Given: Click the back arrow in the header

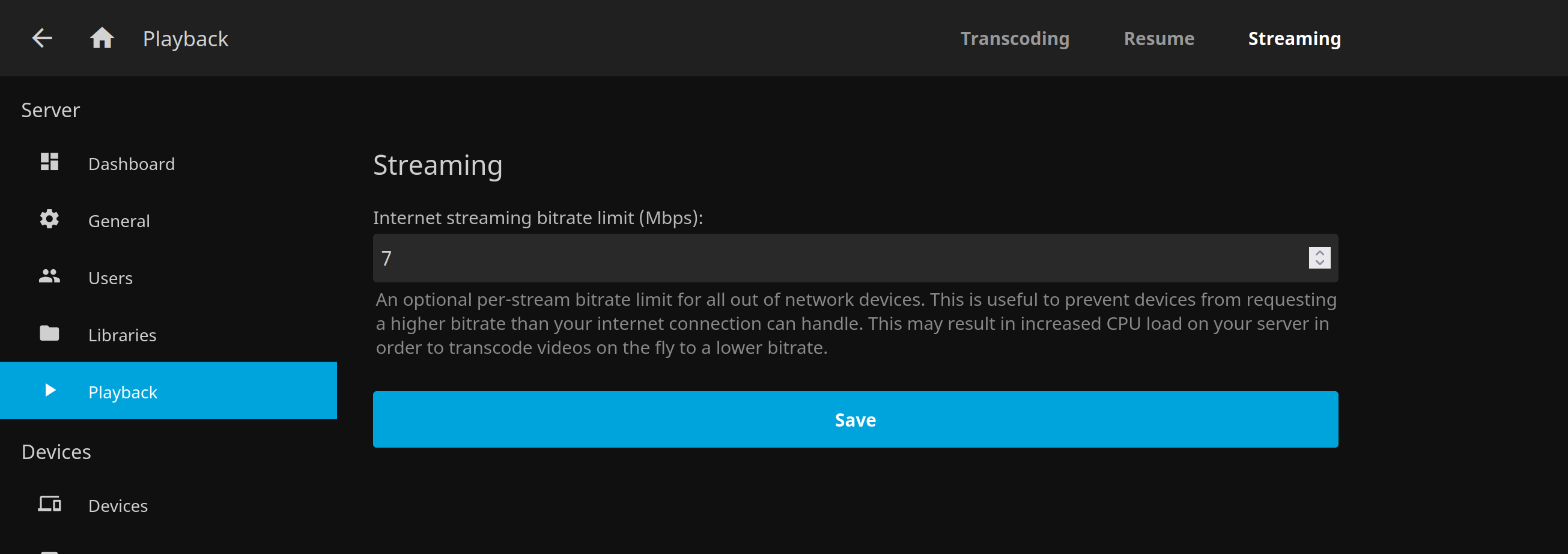Looking at the screenshot, I should pyautogui.click(x=42, y=38).
